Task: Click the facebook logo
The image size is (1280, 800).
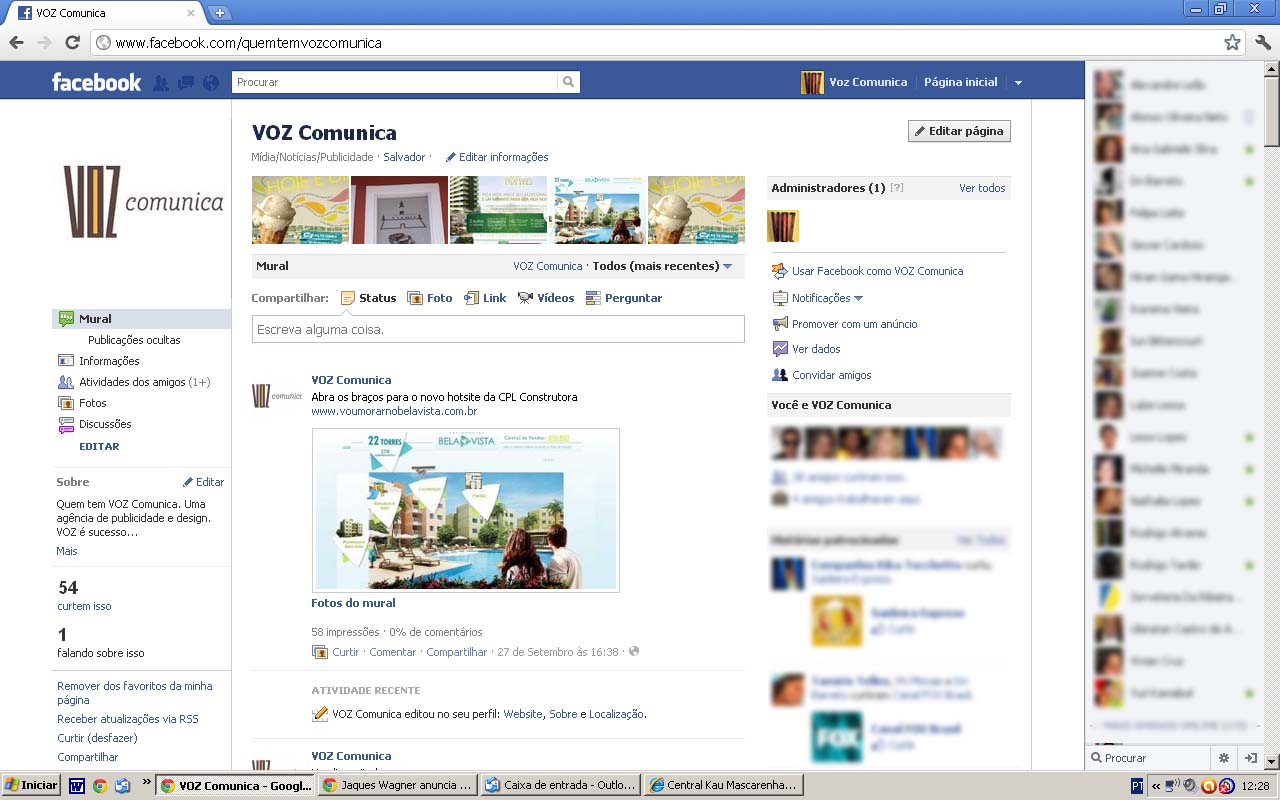Action: click(x=97, y=82)
